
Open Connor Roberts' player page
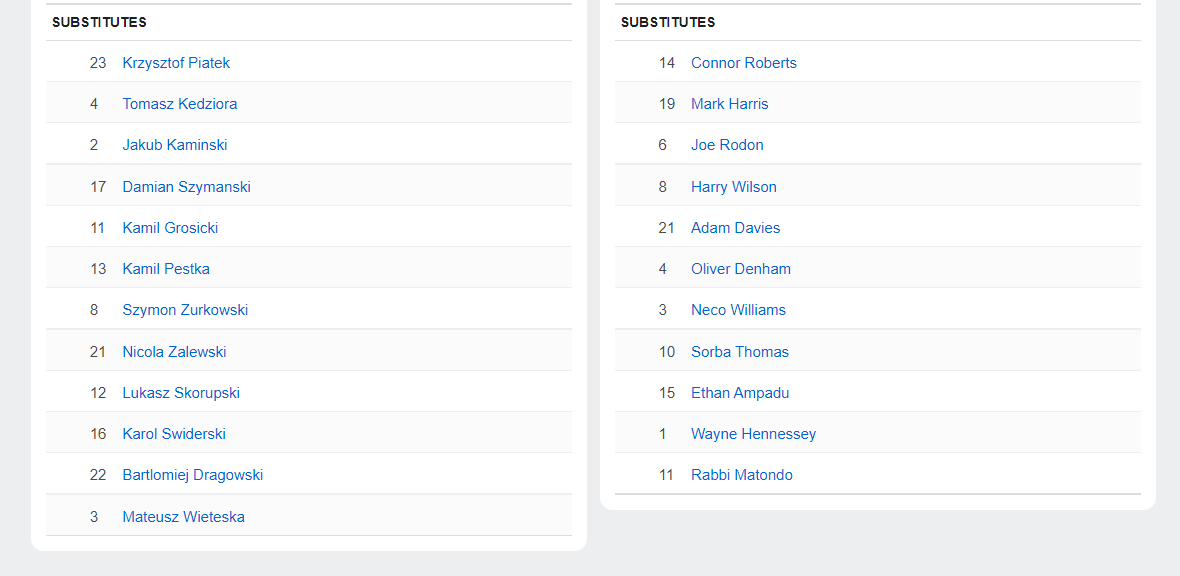[x=744, y=63]
